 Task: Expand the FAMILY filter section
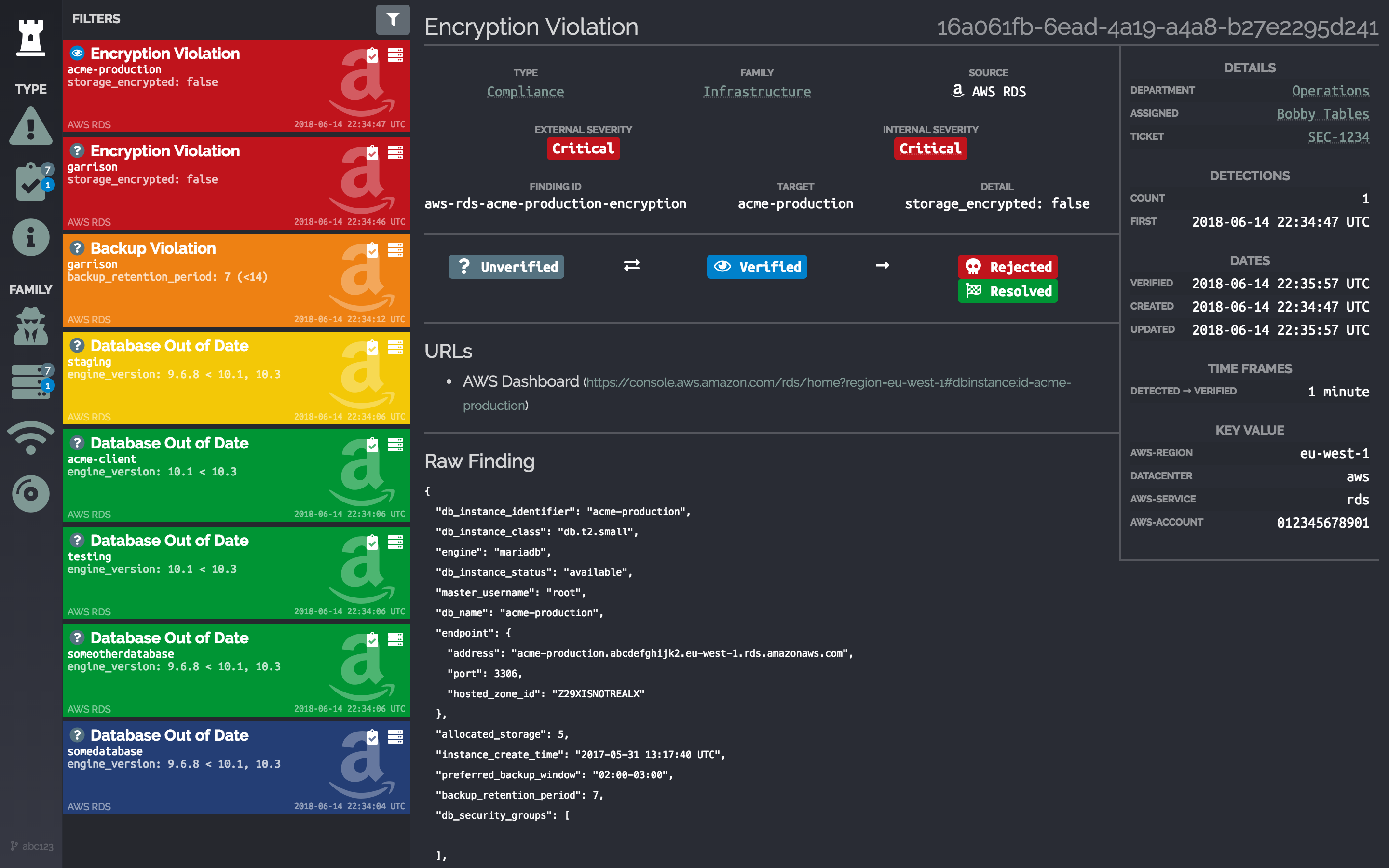point(29,290)
